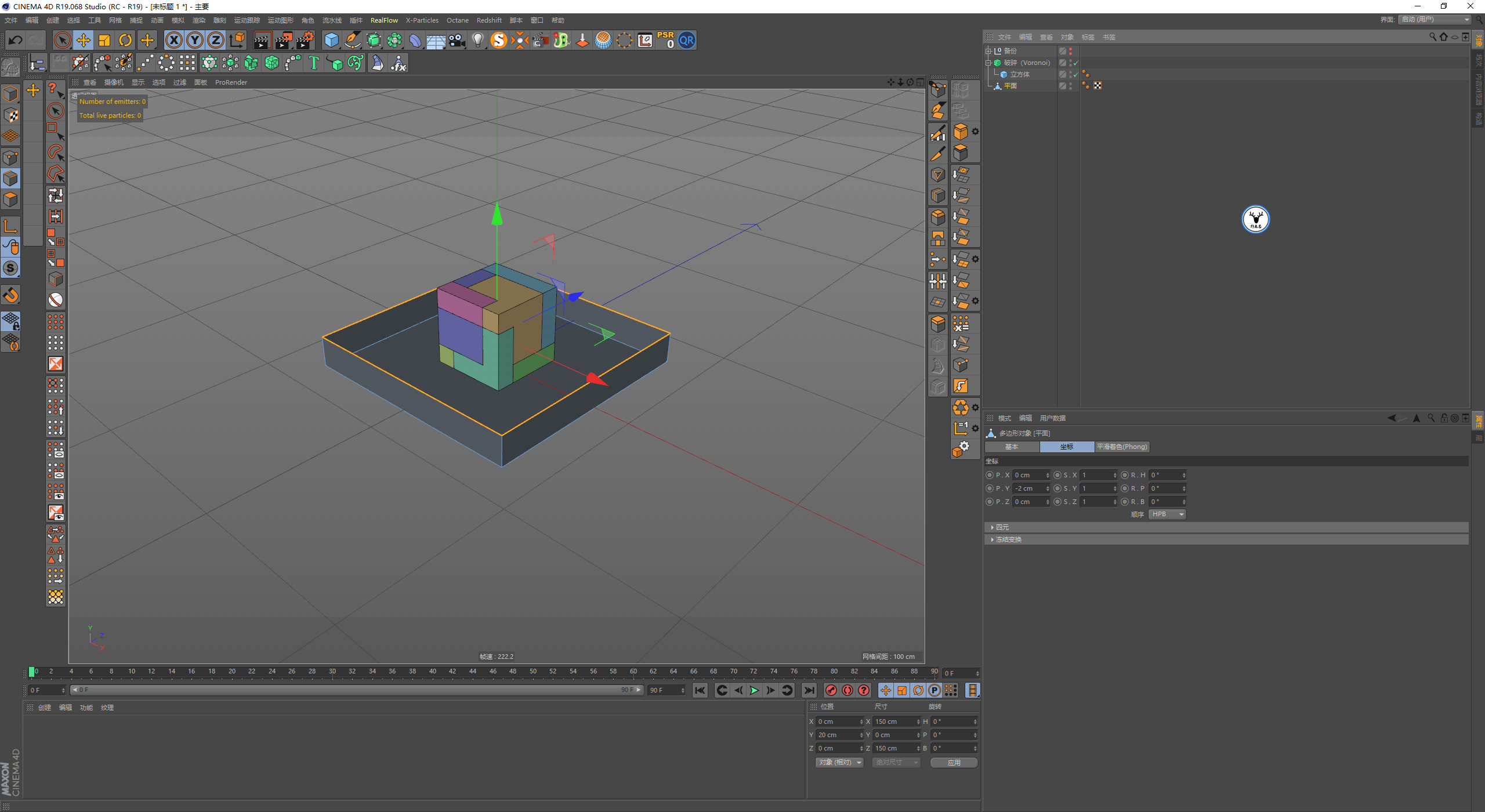1485x812 pixels.
Task: Toggle X axis lock
Action: [x=173, y=40]
